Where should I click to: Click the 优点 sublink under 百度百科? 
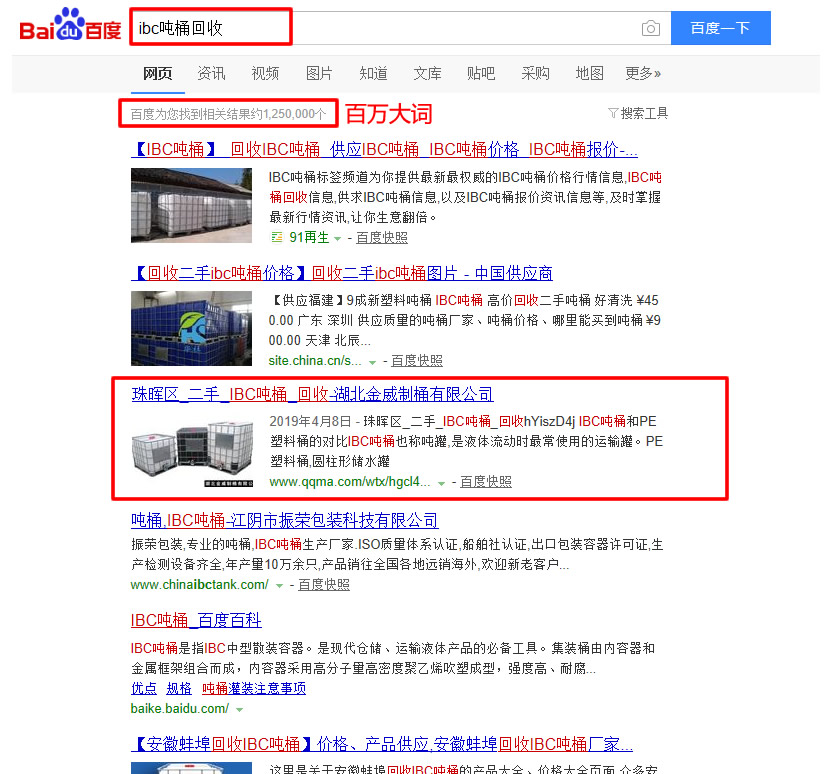(x=144, y=688)
